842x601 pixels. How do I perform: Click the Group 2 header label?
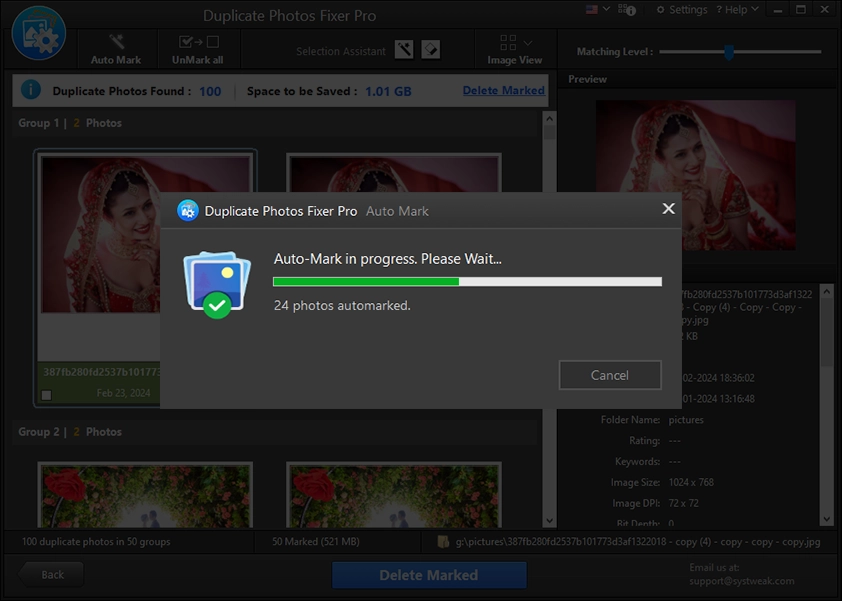70,432
